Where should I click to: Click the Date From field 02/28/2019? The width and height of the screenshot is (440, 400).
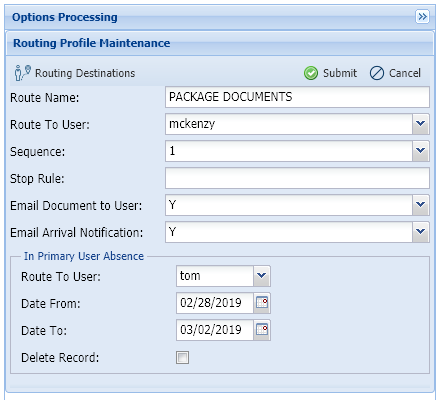215,303
